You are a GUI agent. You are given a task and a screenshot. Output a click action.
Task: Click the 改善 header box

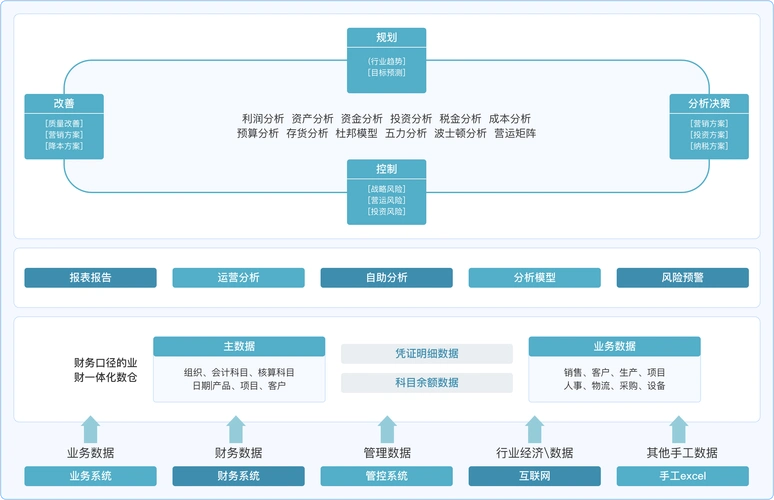(64, 103)
